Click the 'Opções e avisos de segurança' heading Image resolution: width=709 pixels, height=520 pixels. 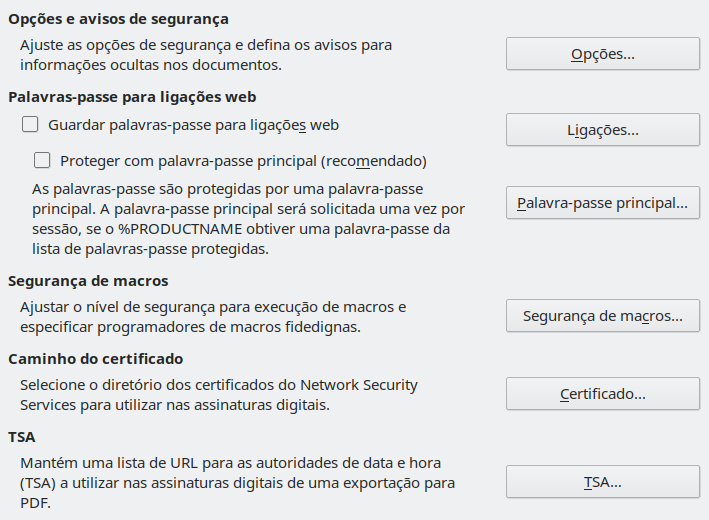click(x=118, y=19)
